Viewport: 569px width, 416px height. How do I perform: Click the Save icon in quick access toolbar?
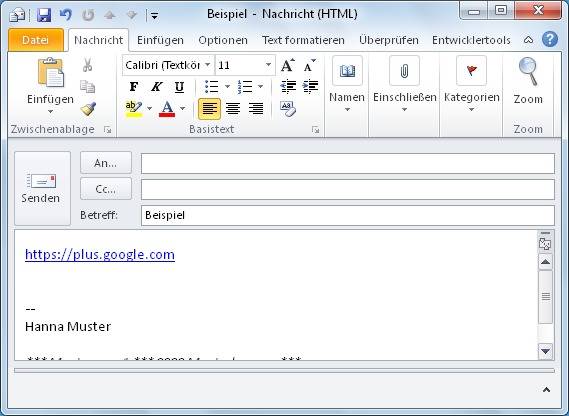pos(44,15)
